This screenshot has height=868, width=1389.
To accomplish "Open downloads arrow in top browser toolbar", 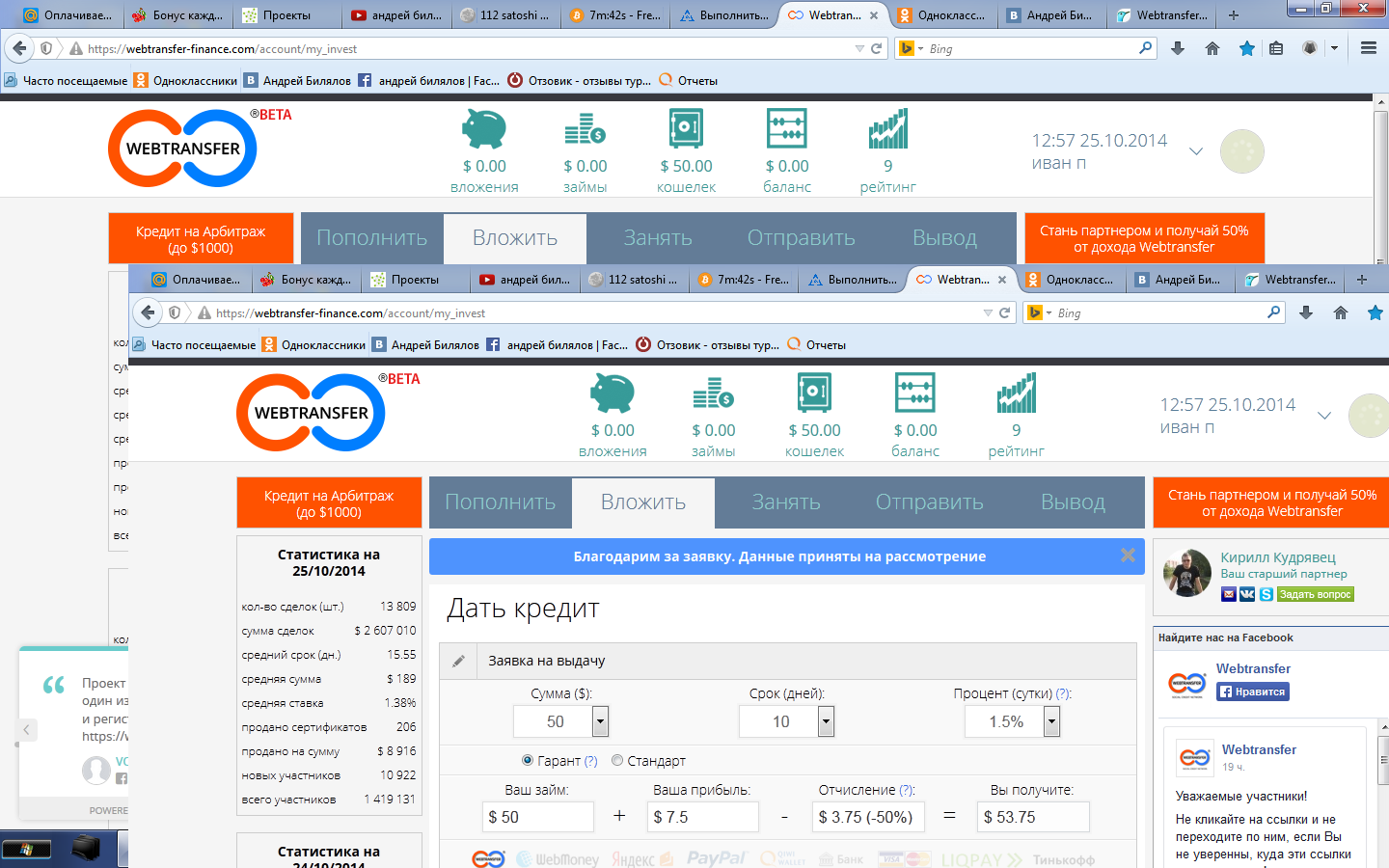I will pos(1178,48).
